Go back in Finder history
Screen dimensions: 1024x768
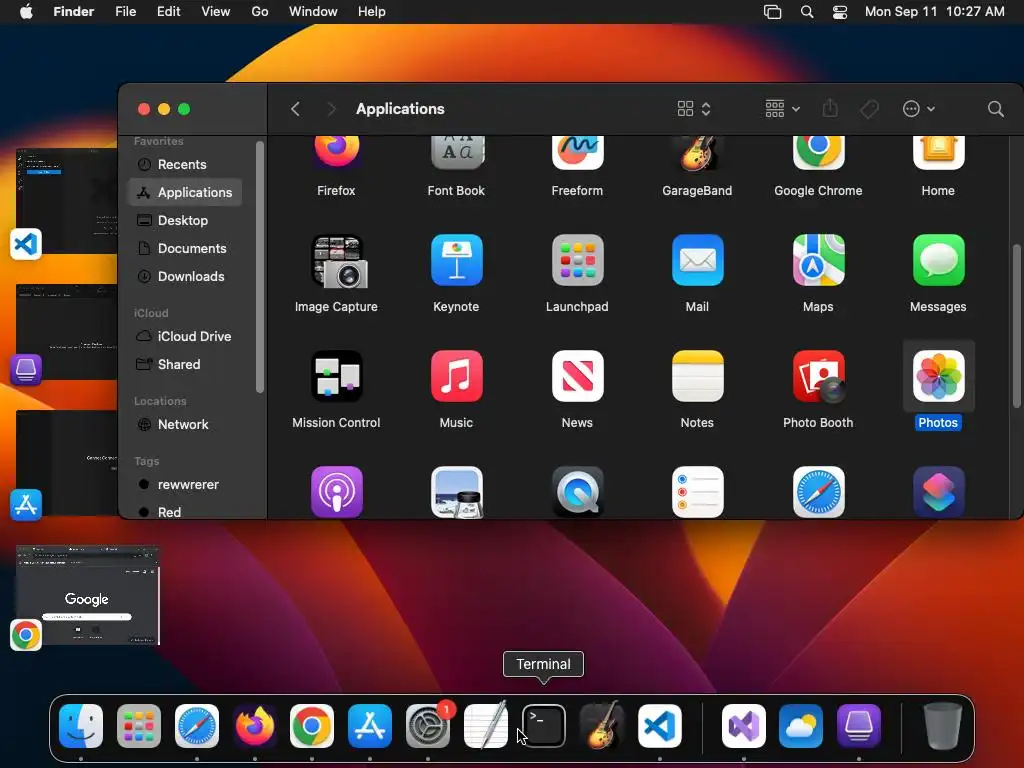click(x=295, y=109)
